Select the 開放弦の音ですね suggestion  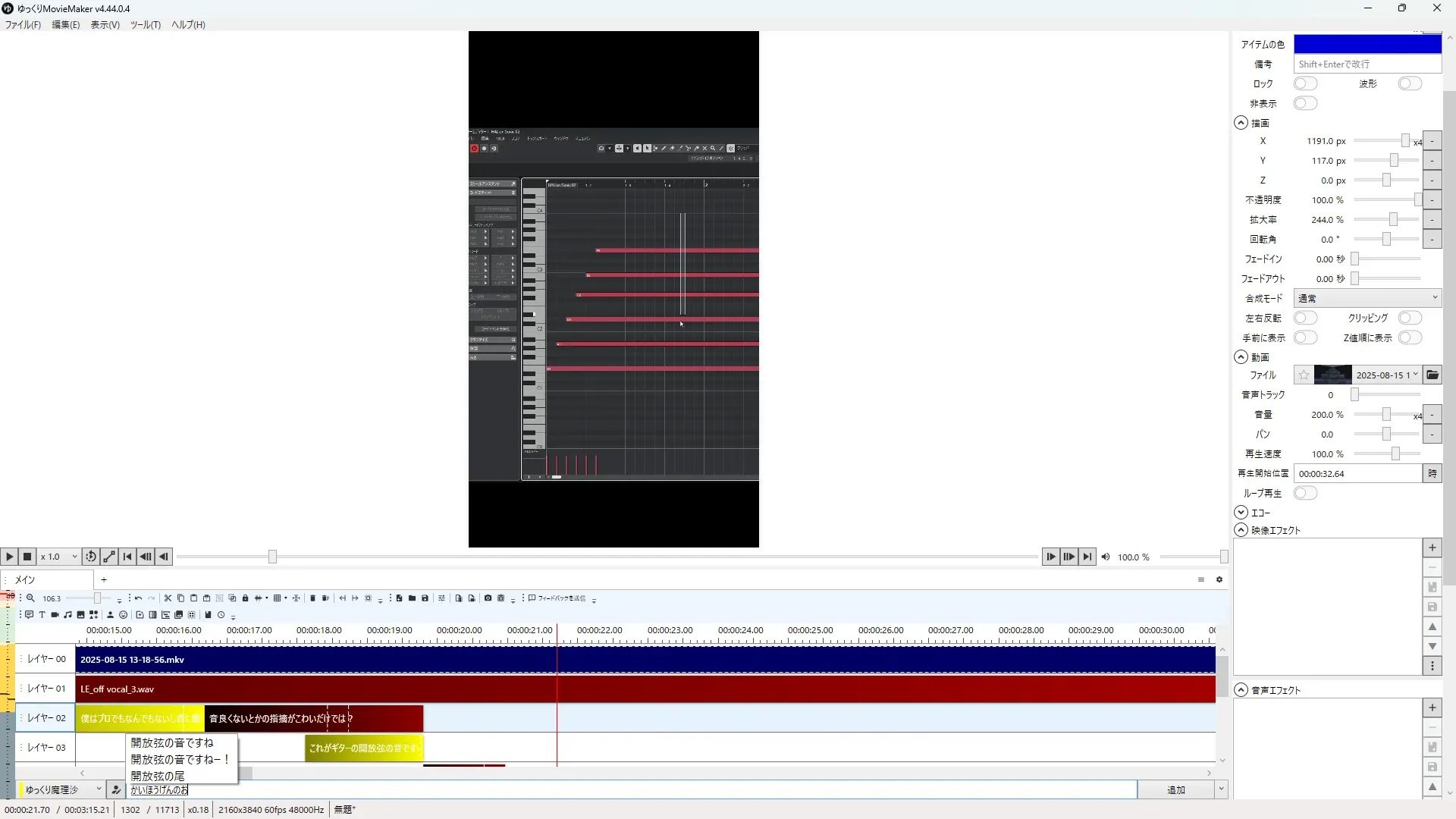tap(172, 742)
